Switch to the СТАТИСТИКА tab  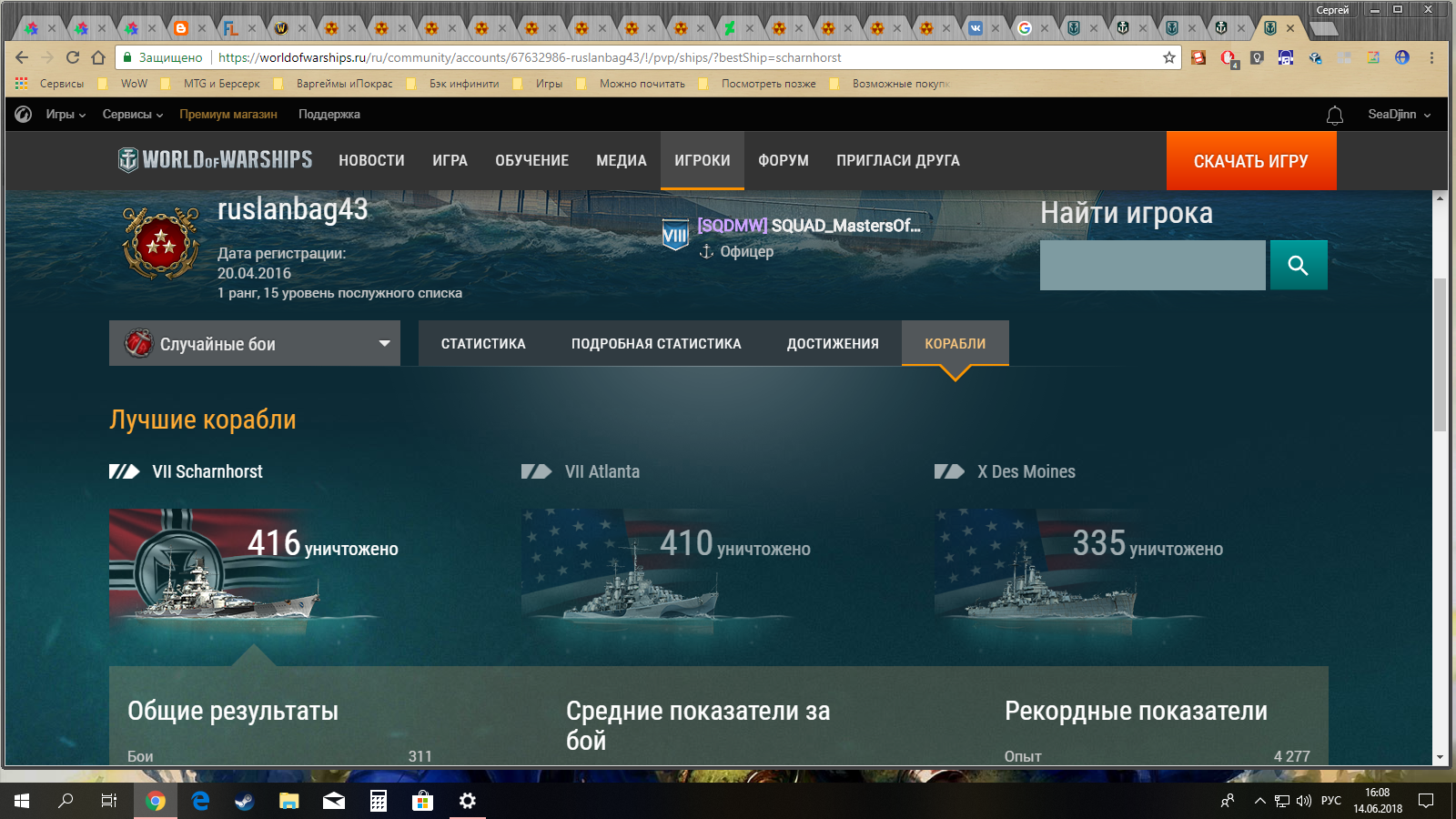pyautogui.click(x=483, y=344)
